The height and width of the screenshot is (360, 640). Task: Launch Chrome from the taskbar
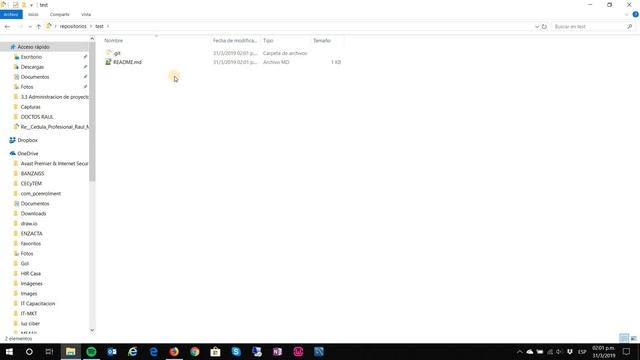click(195, 351)
